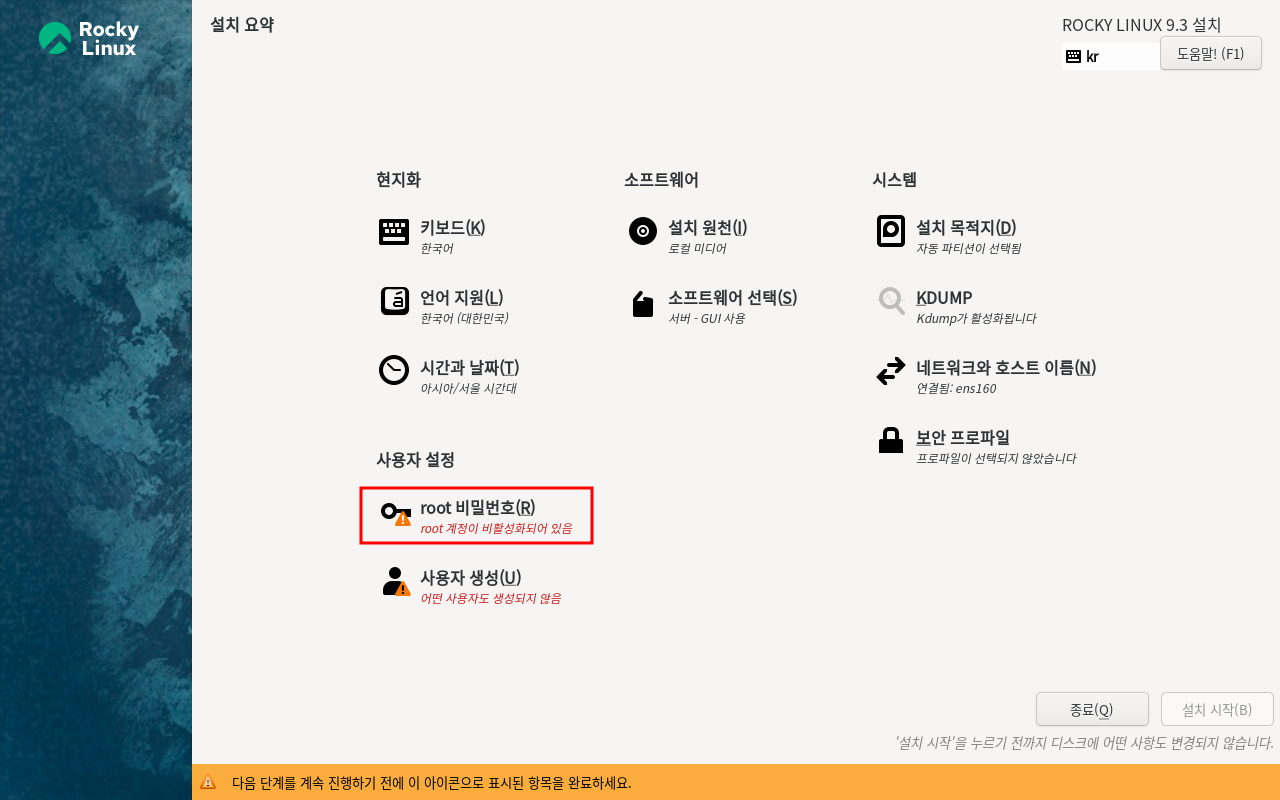This screenshot has height=800, width=1280.
Task: Click the ROCKY LINUX 9.3 설치 title
Action: pyautogui.click(x=1141, y=25)
